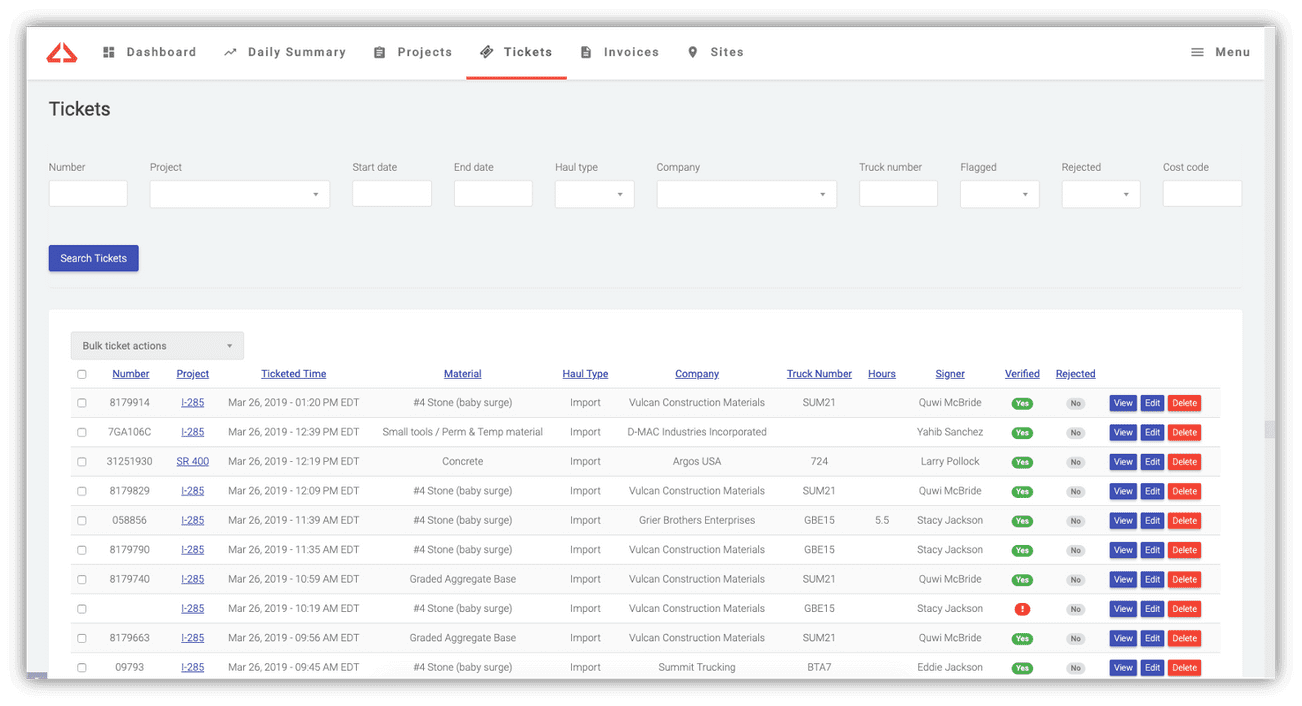The width and height of the screenshot is (1302, 706).
Task: Open the SR 400 project link
Action: [x=192, y=462]
